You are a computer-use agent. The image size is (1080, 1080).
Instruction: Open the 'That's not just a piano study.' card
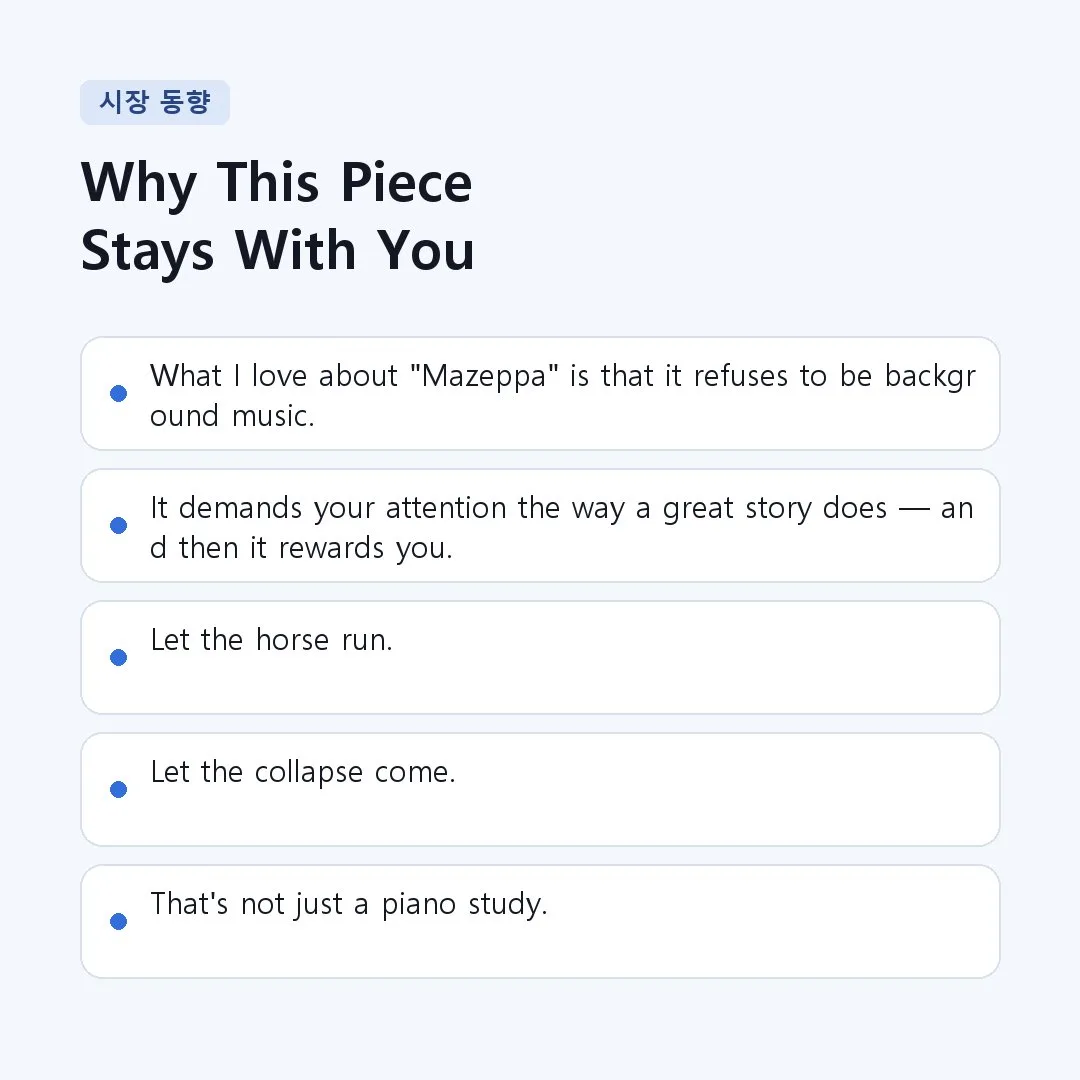540,921
